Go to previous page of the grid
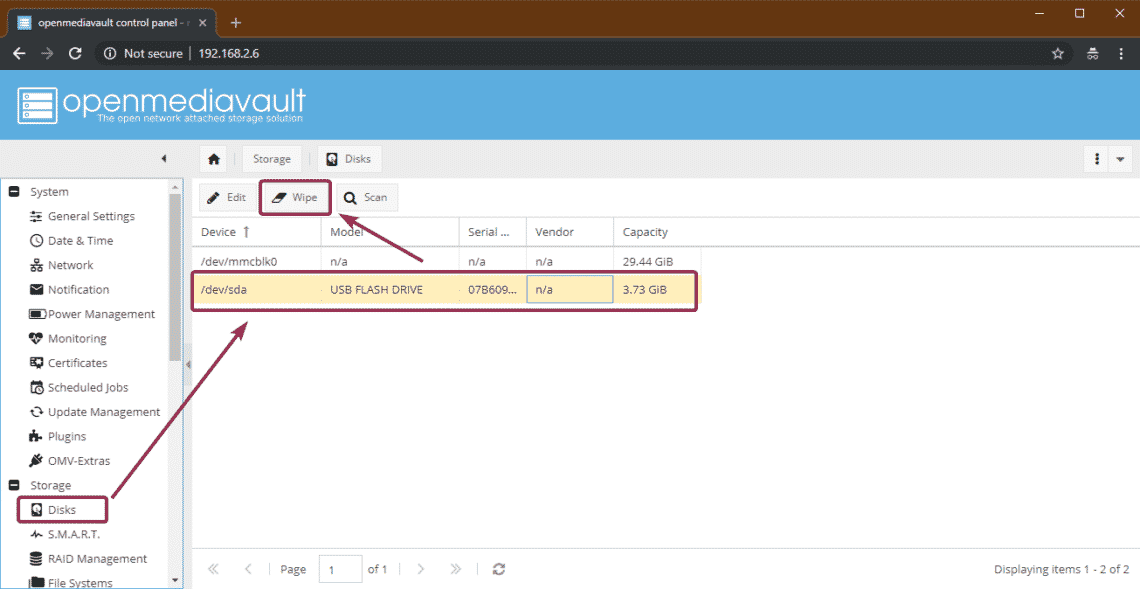 [248, 569]
